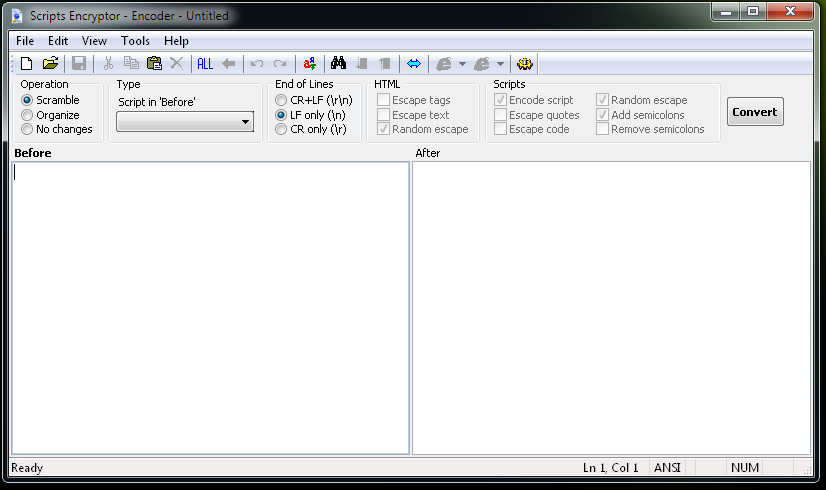The width and height of the screenshot is (826, 490).
Task: Click the Convert button
Action: tap(755, 112)
